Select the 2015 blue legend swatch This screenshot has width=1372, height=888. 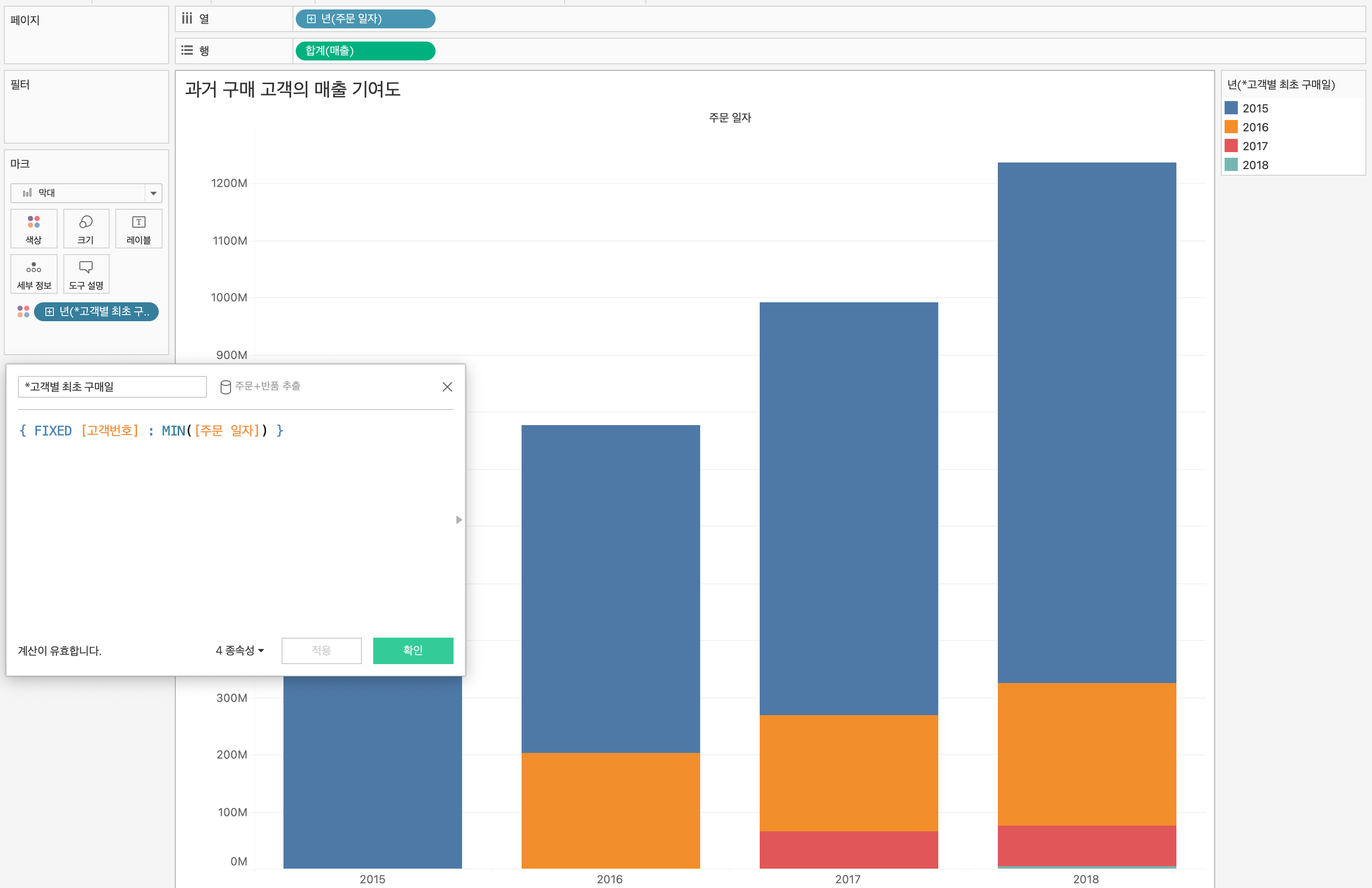(x=1231, y=108)
